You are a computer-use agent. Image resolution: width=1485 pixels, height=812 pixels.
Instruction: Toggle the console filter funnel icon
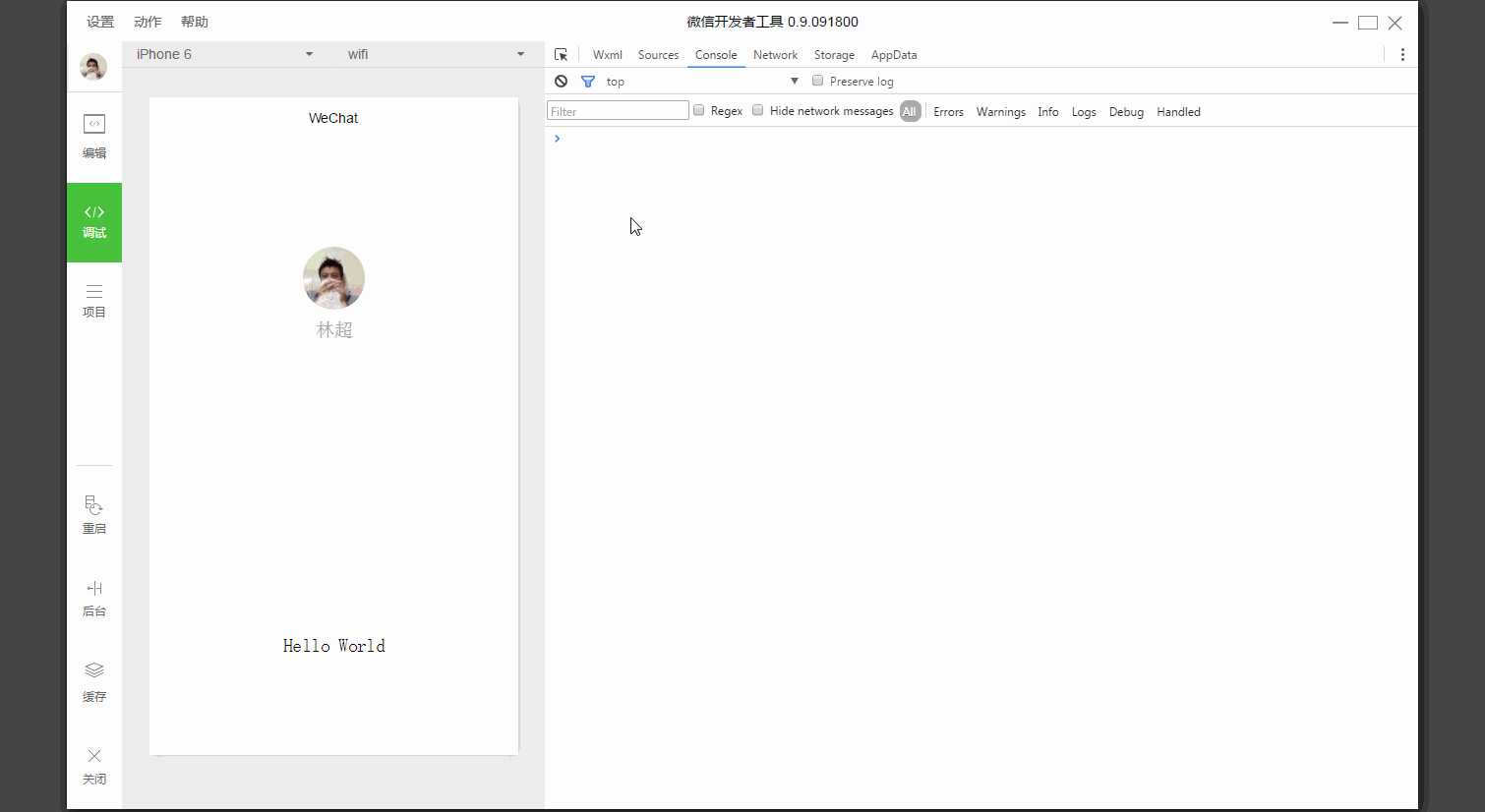588,82
